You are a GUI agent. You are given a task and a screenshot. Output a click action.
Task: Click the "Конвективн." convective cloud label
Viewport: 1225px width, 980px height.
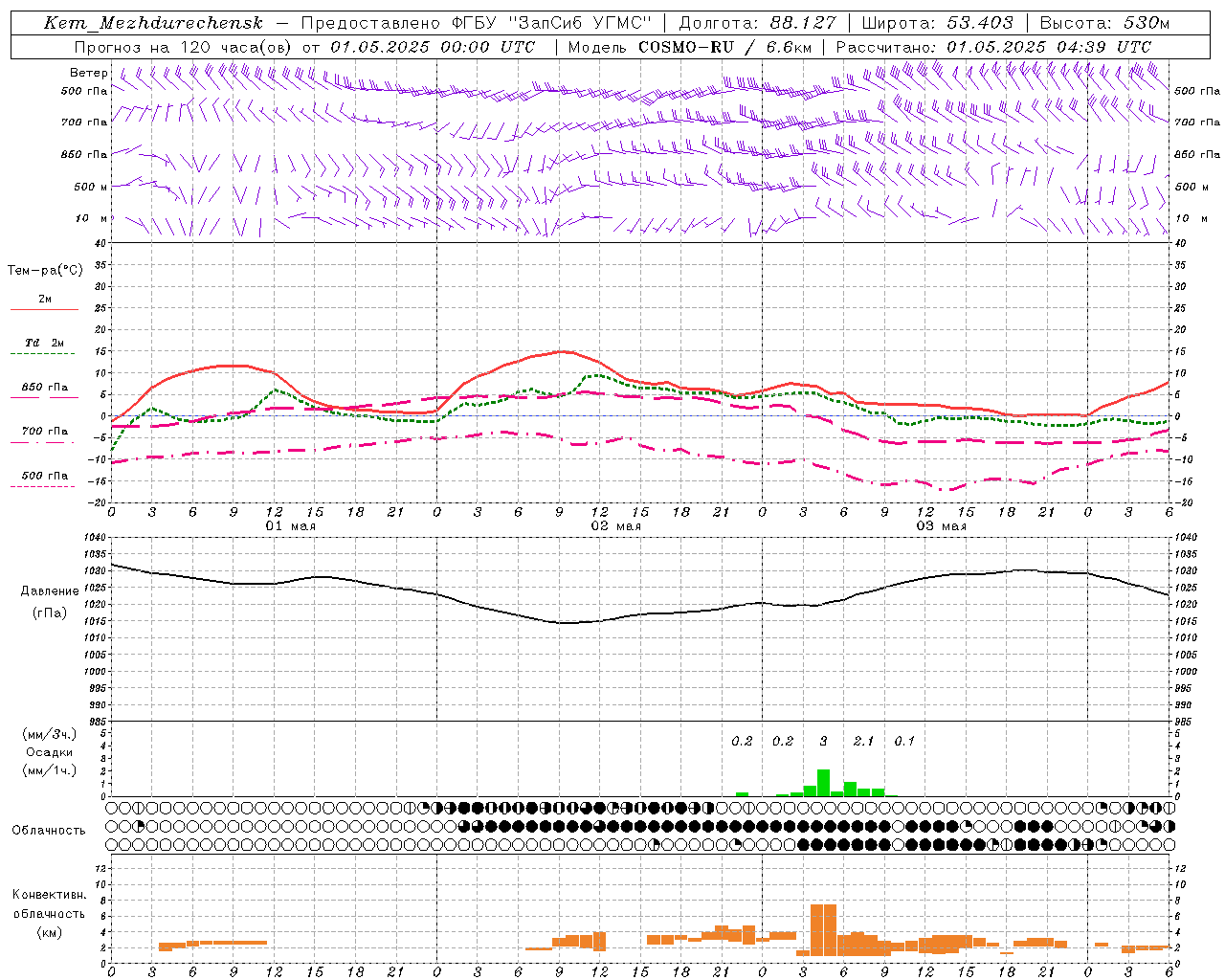click(49, 895)
